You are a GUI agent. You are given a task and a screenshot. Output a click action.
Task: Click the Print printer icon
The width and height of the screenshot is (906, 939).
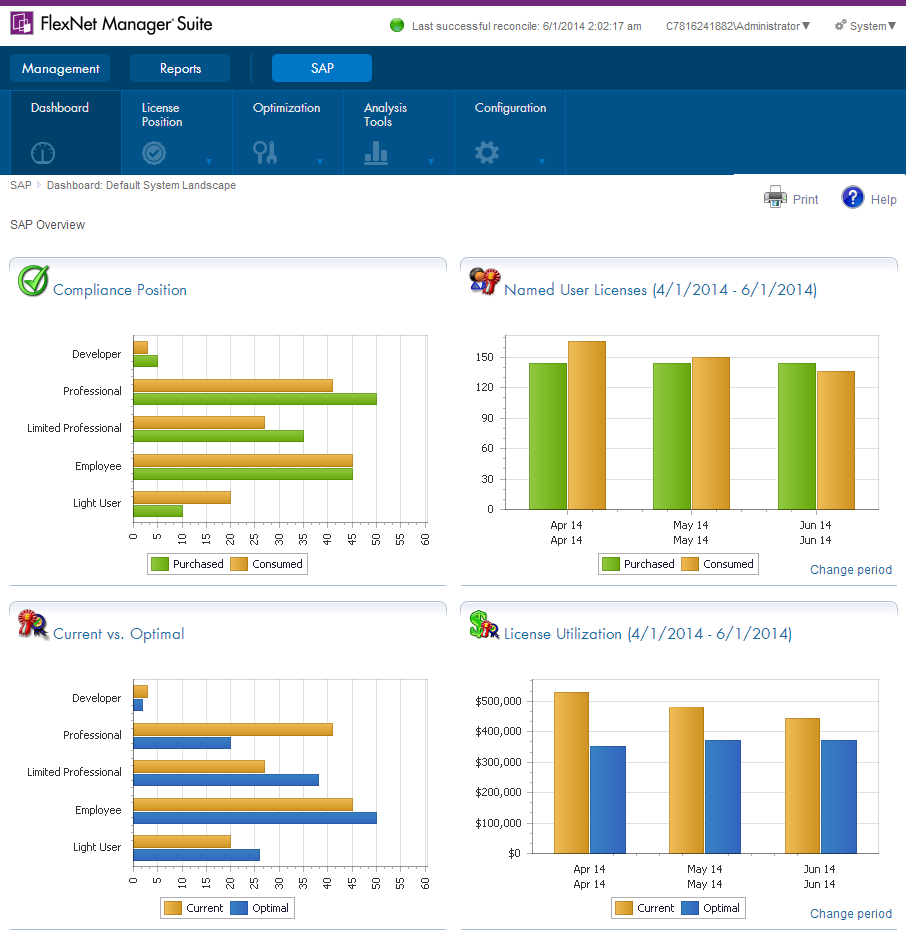click(x=775, y=198)
